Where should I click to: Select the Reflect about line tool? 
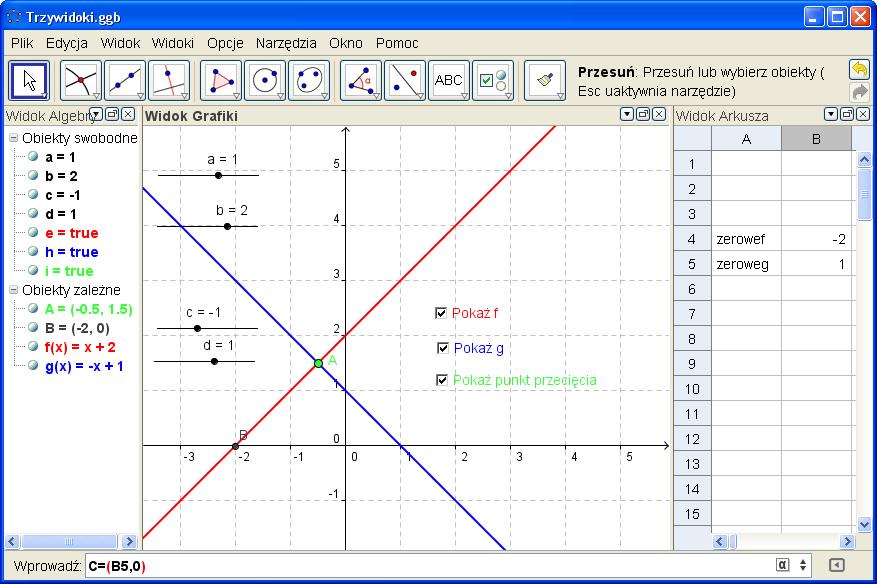click(x=405, y=81)
